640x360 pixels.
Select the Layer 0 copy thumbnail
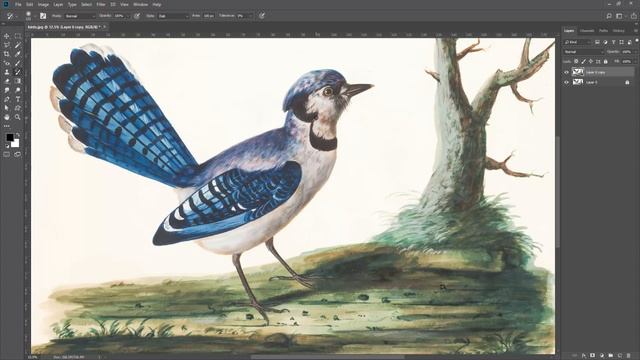578,72
